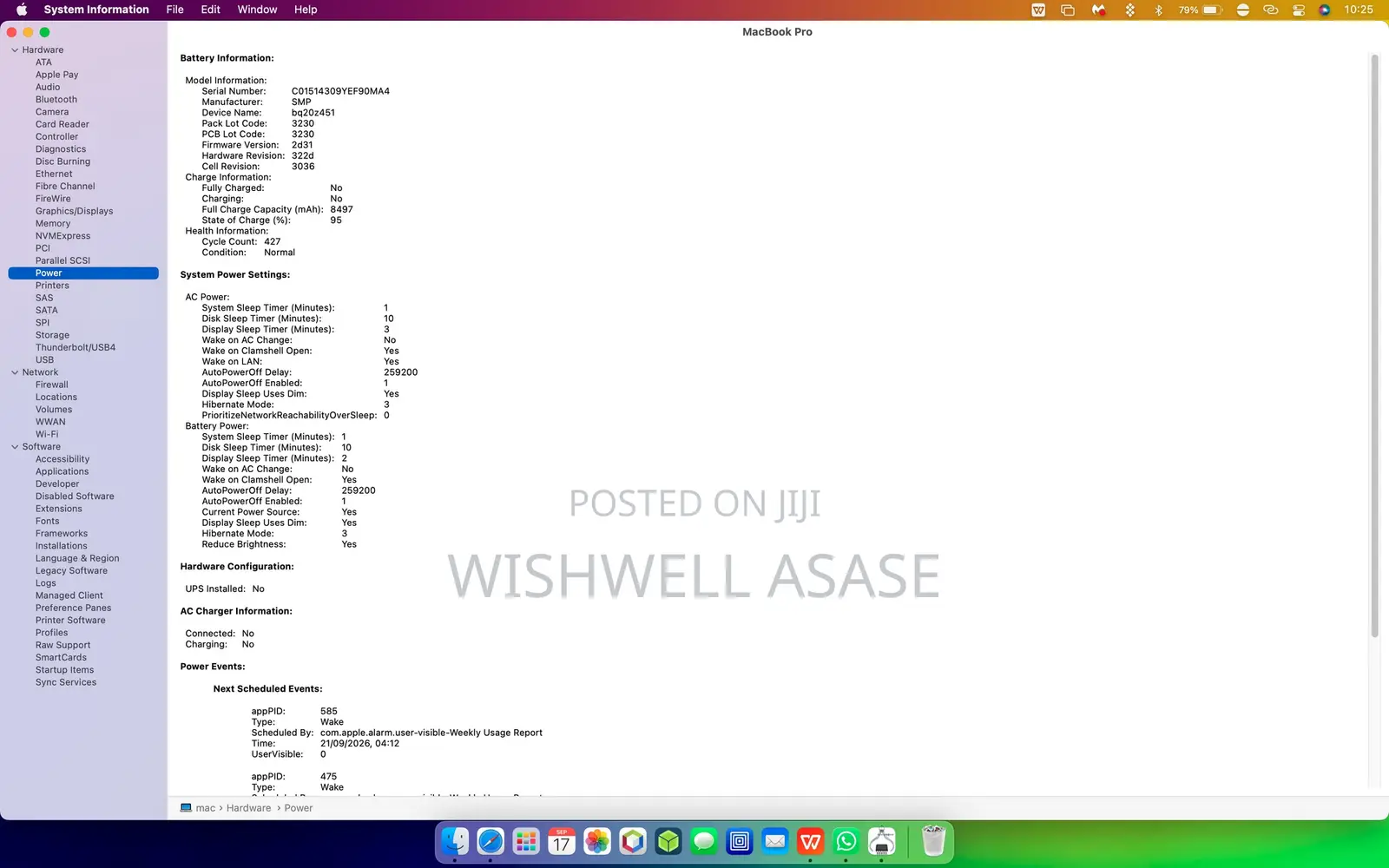Image resolution: width=1389 pixels, height=868 pixels.
Task: Launch the Photos app from the dock
Action: coord(597,841)
